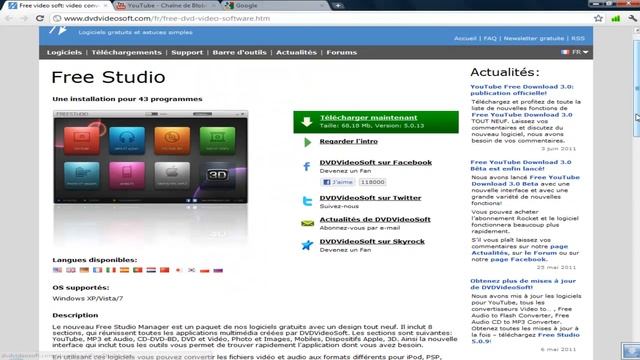Viewport: 640px width, 360px height.
Task: Select the Chinese flag language icon
Action: pyautogui.click(x=164, y=270)
